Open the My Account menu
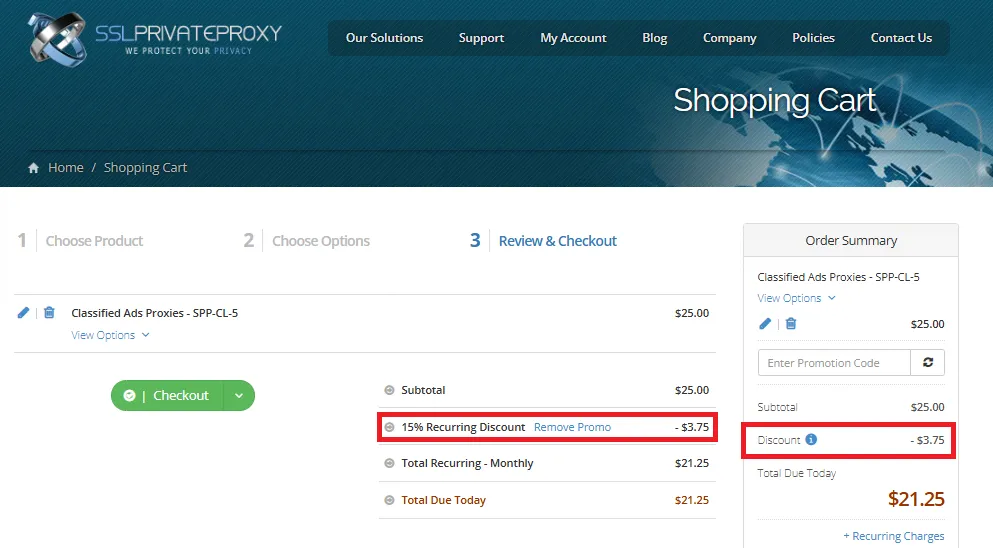Image resolution: width=993 pixels, height=548 pixels. coord(573,38)
